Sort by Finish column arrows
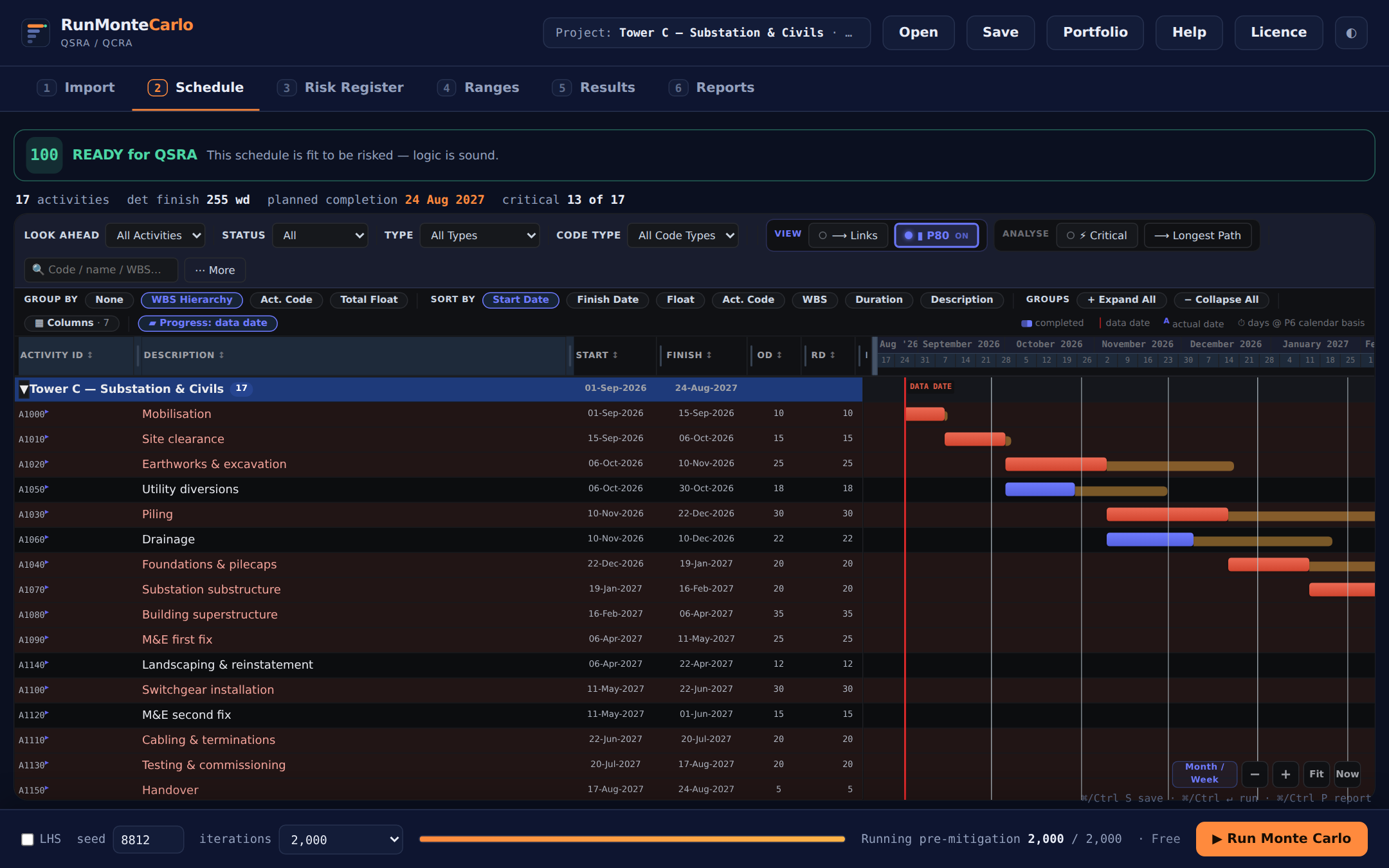This screenshot has height=868, width=1389. pos(709,355)
